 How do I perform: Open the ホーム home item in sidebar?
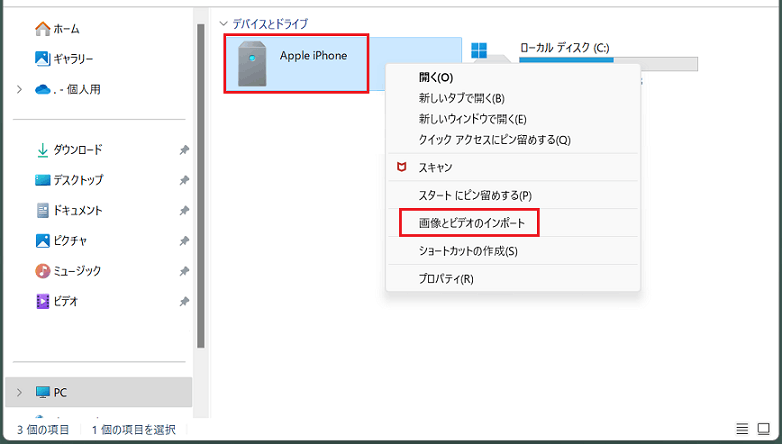click(57, 29)
